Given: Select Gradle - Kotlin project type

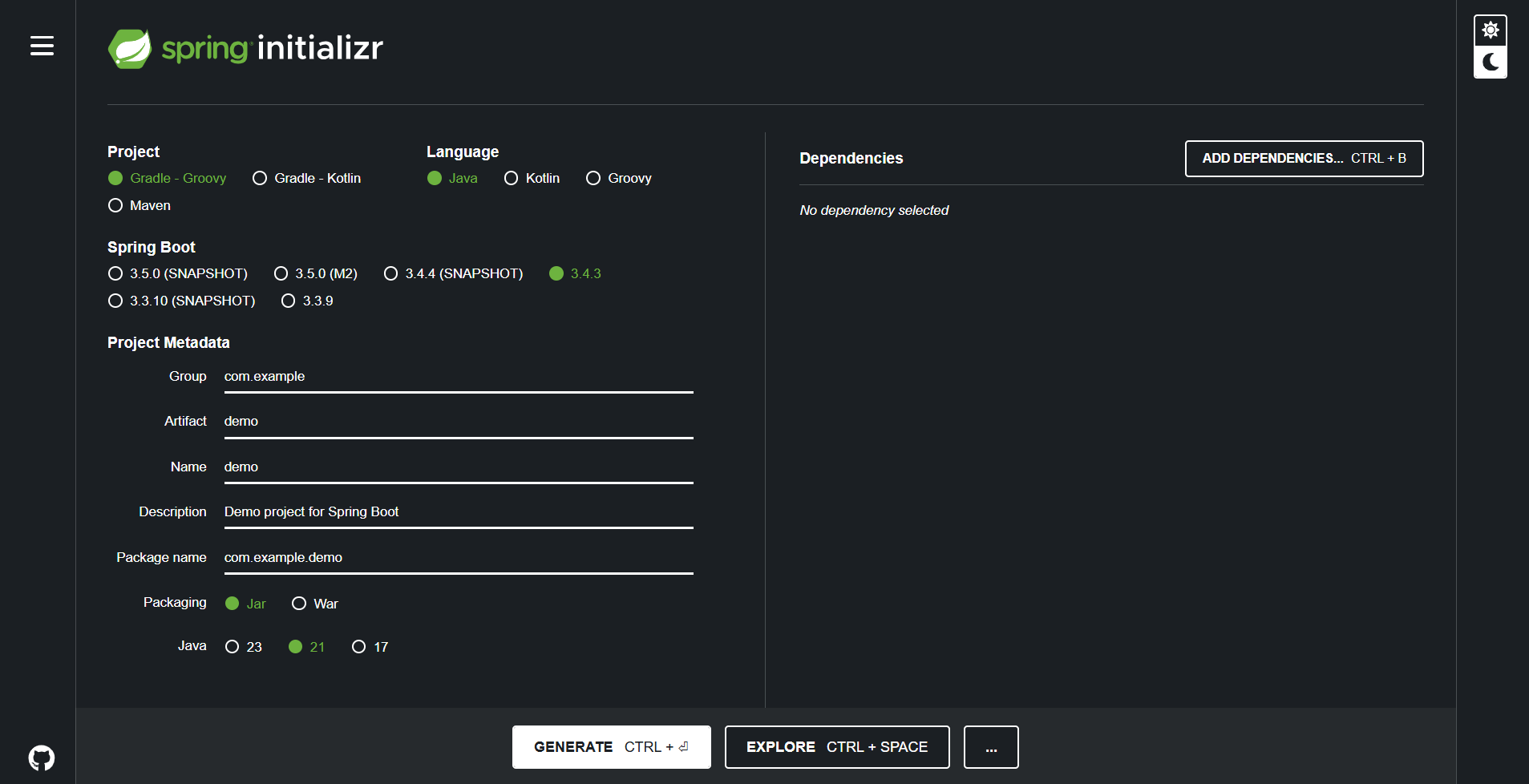Looking at the screenshot, I should [x=307, y=178].
